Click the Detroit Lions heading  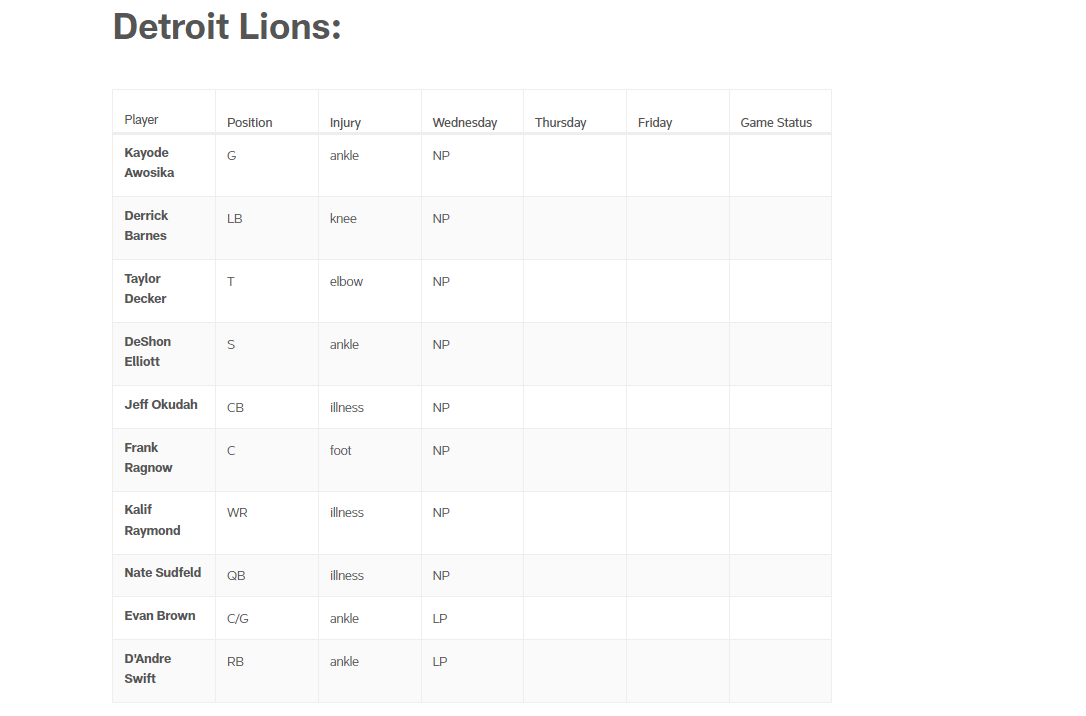click(x=227, y=27)
